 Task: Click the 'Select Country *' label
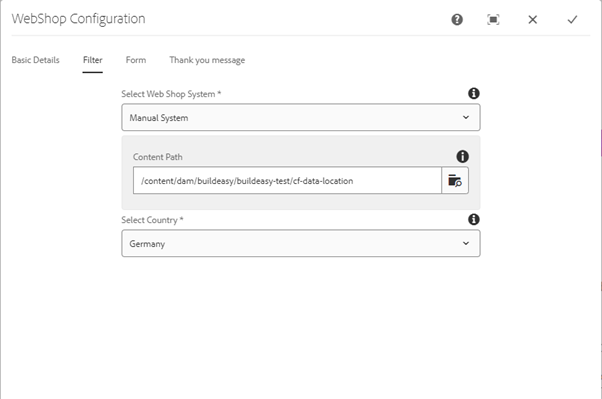coord(152,220)
